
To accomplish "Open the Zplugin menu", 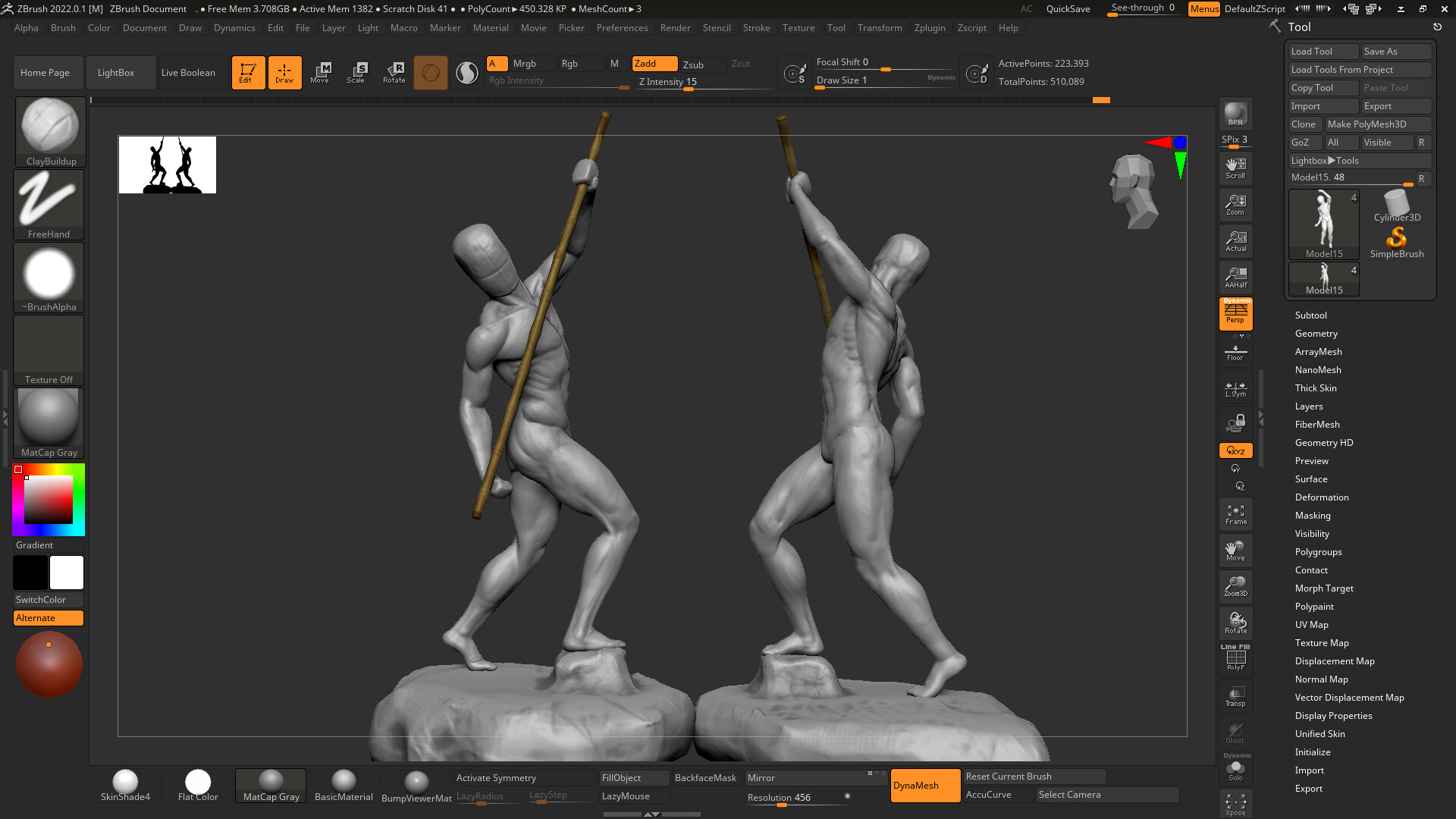I will 930,28.
